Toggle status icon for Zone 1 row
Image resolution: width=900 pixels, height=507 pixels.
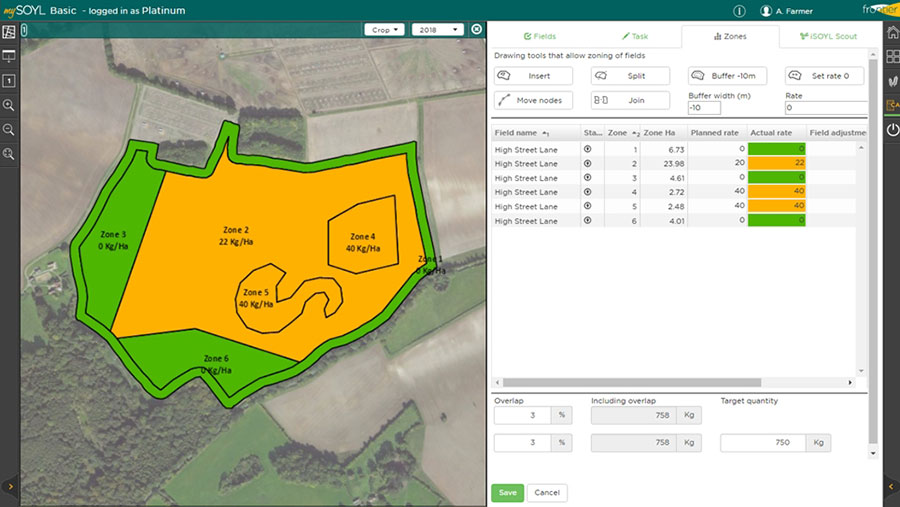coord(588,149)
